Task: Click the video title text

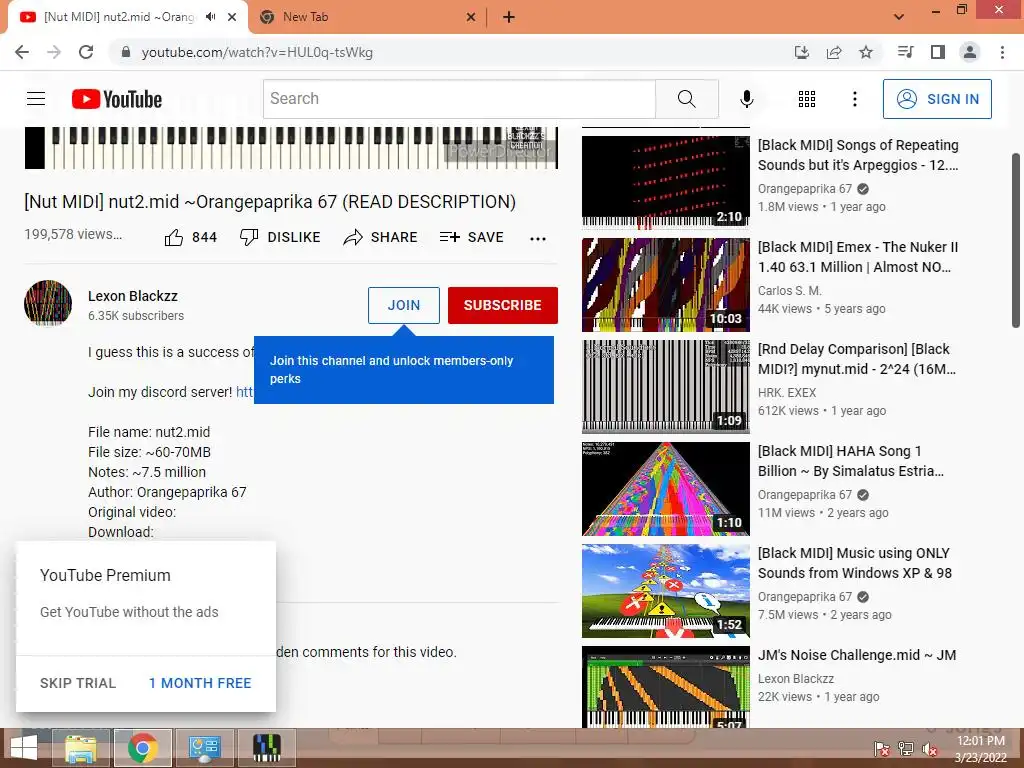Action: tap(270, 202)
